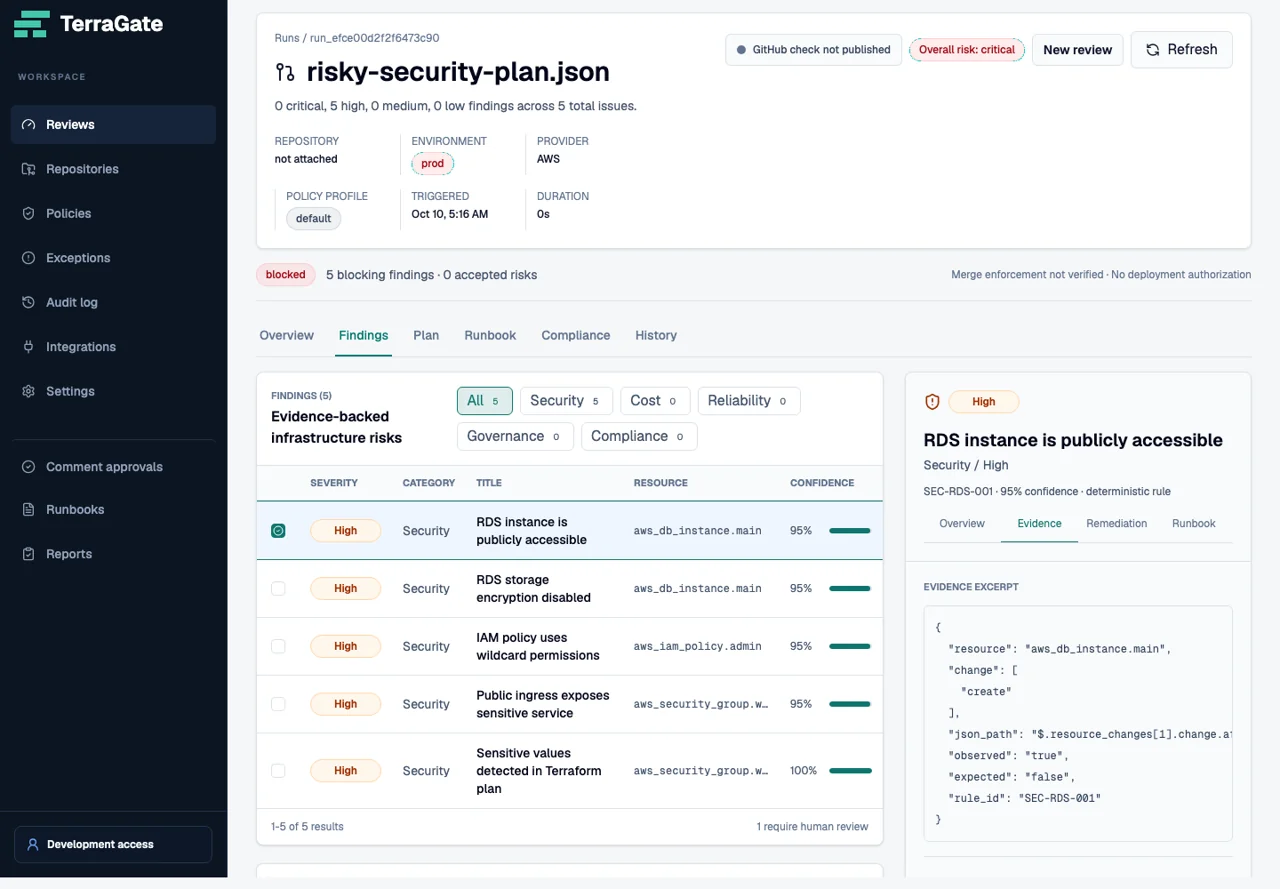The height and width of the screenshot is (889, 1280).
Task: Click the New review button
Action: [x=1078, y=50]
